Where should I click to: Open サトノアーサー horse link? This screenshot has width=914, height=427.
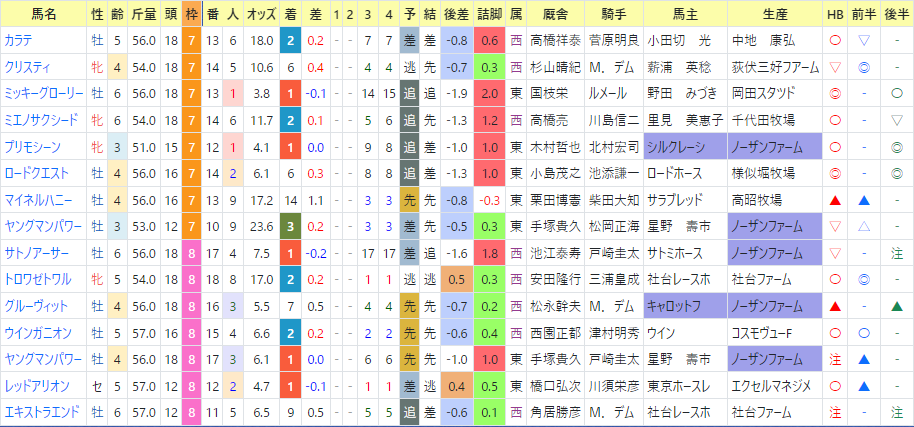point(36,253)
